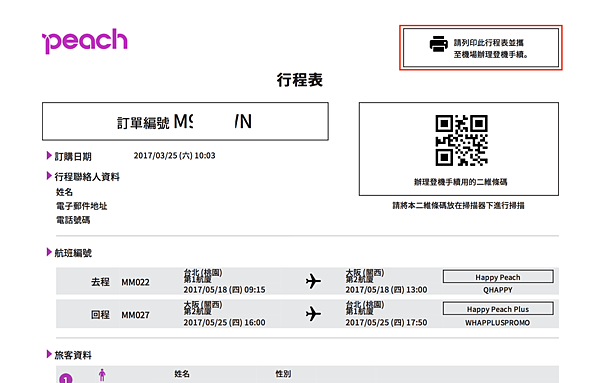Screen dimensions: 600x383
Task: Click the 回程 return label
Action: tap(100, 315)
